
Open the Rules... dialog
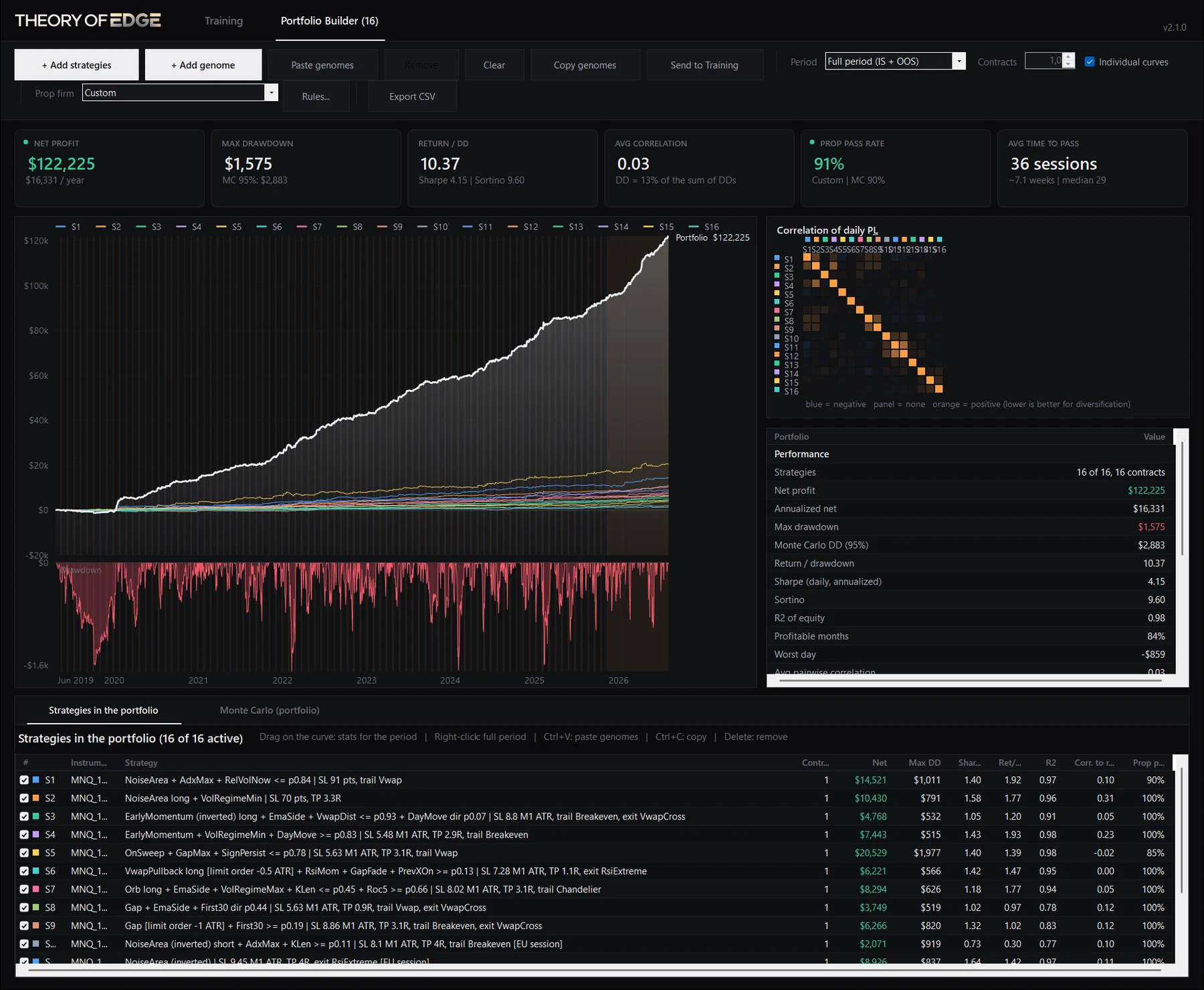(x=316, y=96)
